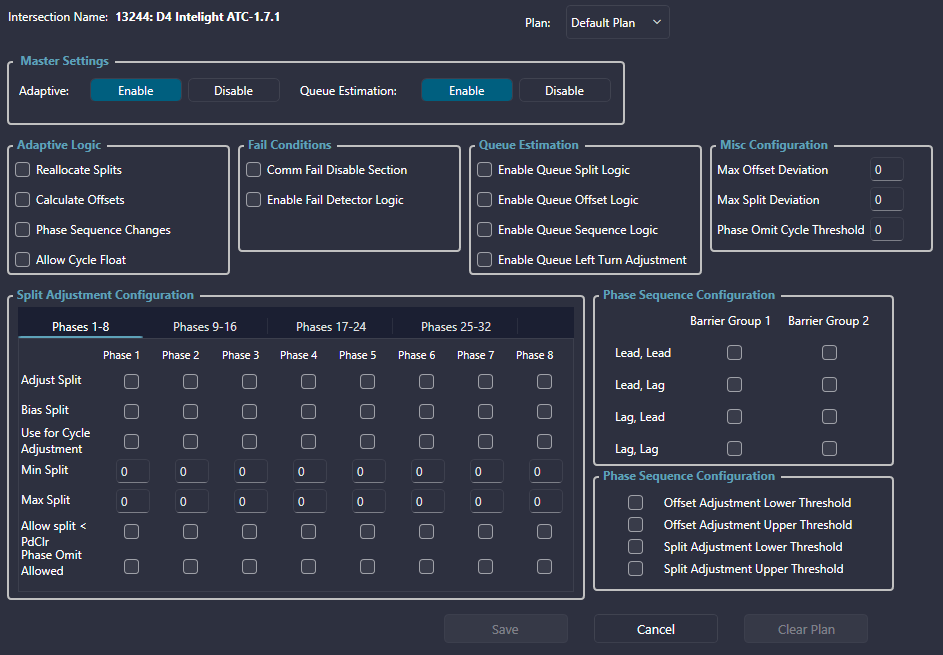The width and height of the screenshot is (943, 655).
Task: Toggle Offset Adjustment Lower Threshold checkbox
Action: (x=635, y=503)
